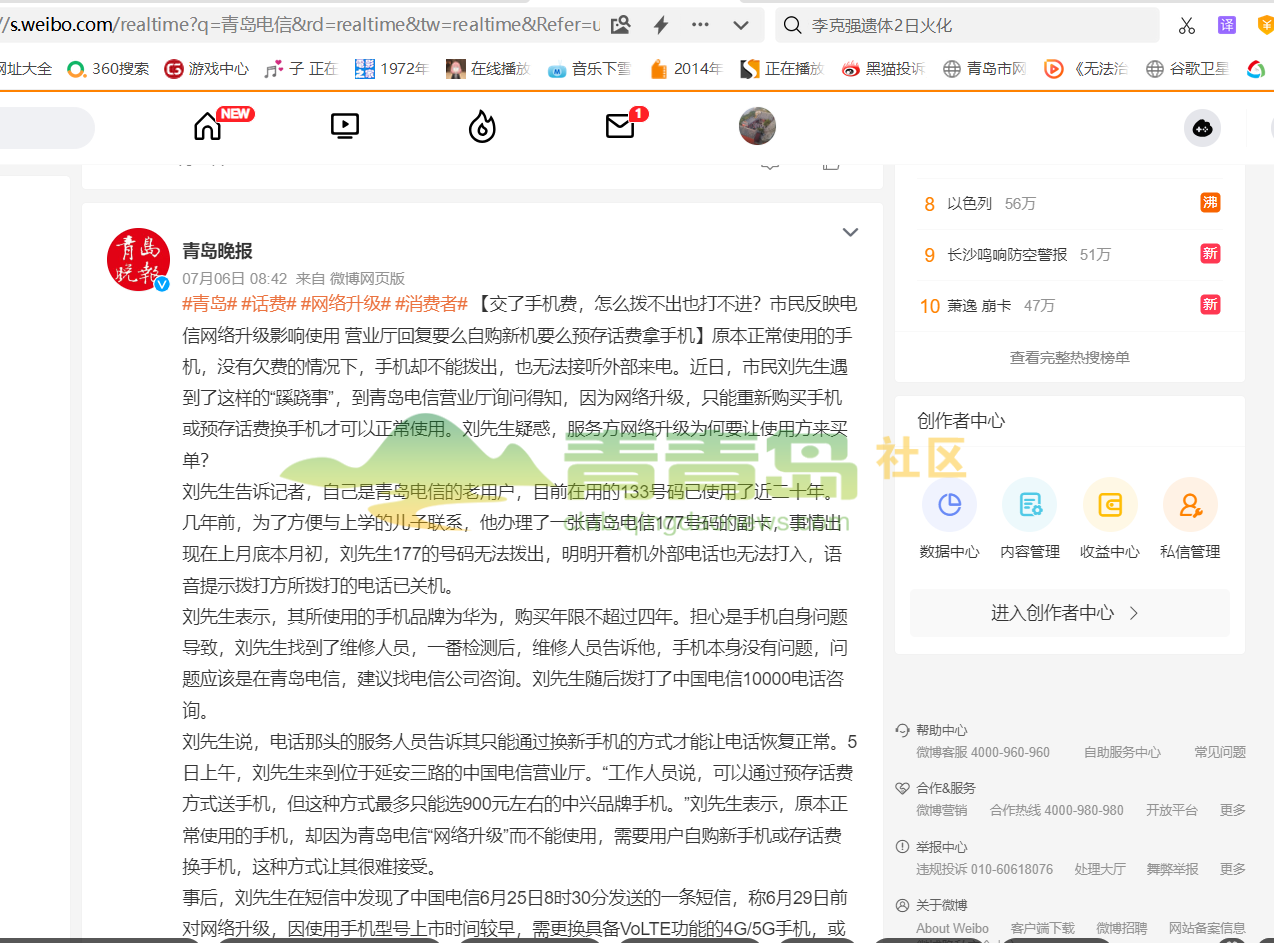Open 开放平台 footer link

[x=1171, y=810]
